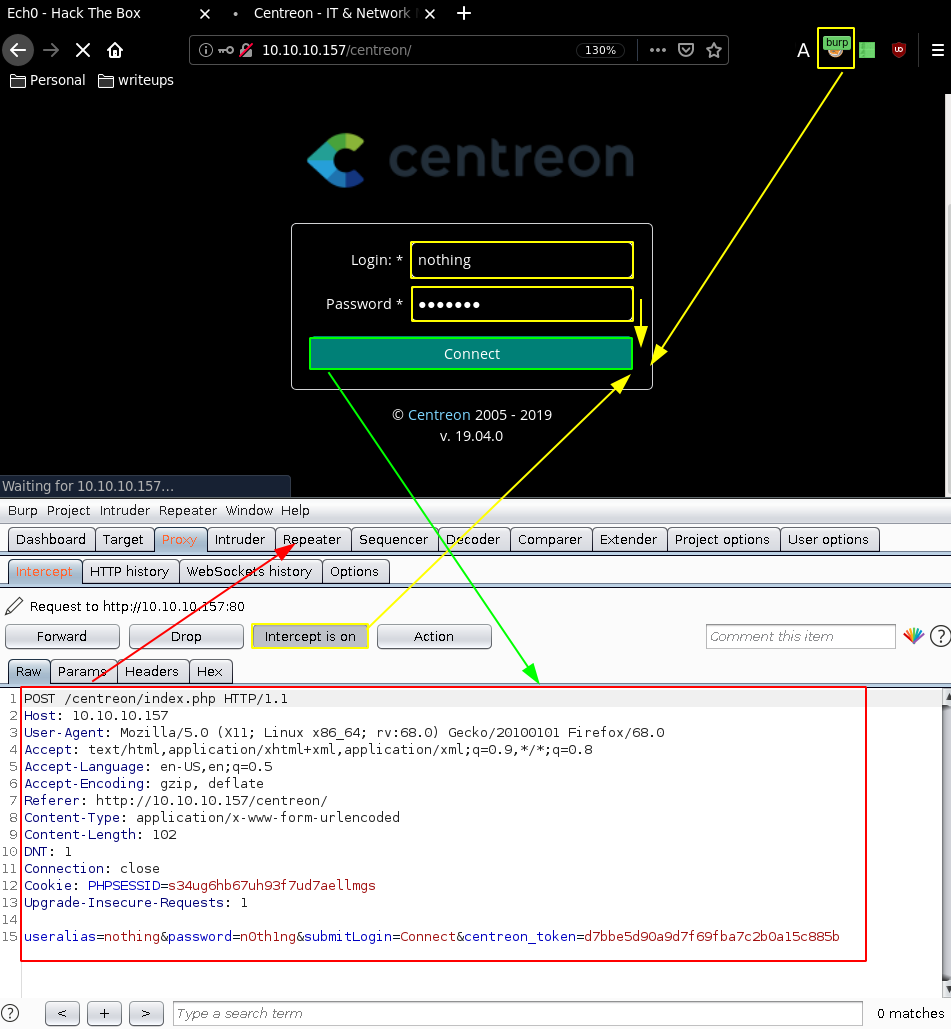Open the Decoder tab
This screenshot has height=1029, width=951.
[x=473, y=539]
